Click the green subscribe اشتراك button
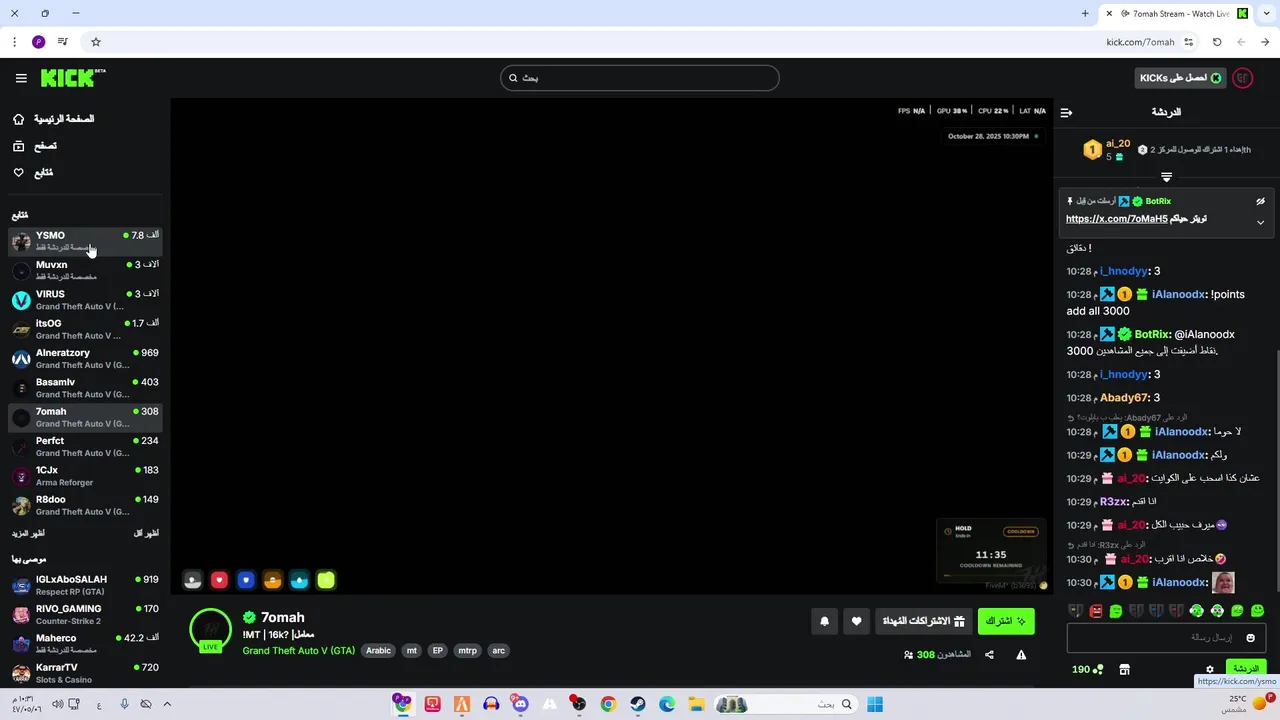The height and width of the screenshot is (720, 1280). (1006, 621)
